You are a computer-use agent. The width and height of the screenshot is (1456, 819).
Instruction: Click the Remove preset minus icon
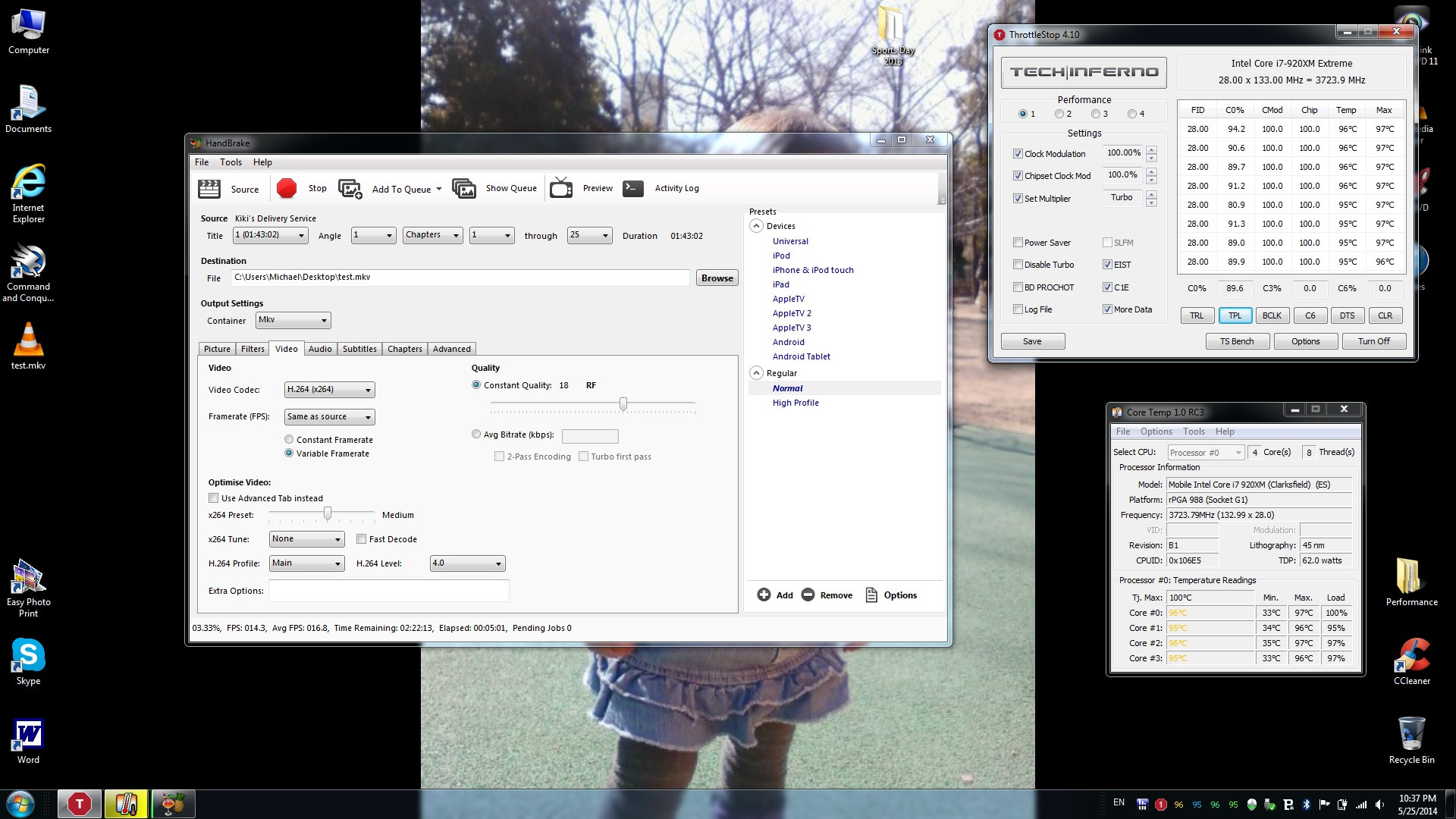(808, 595)
